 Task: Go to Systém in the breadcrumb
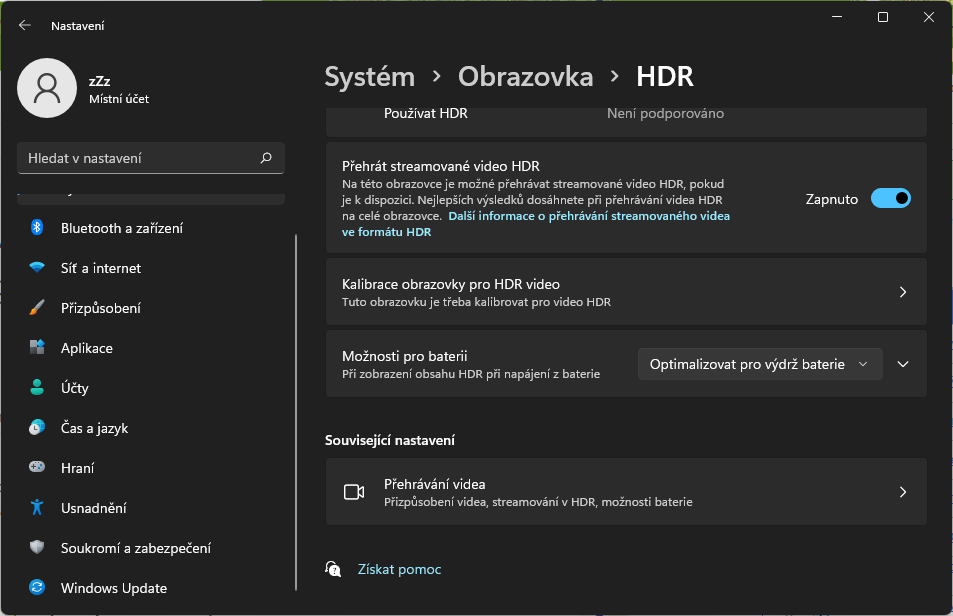[369, 76]
